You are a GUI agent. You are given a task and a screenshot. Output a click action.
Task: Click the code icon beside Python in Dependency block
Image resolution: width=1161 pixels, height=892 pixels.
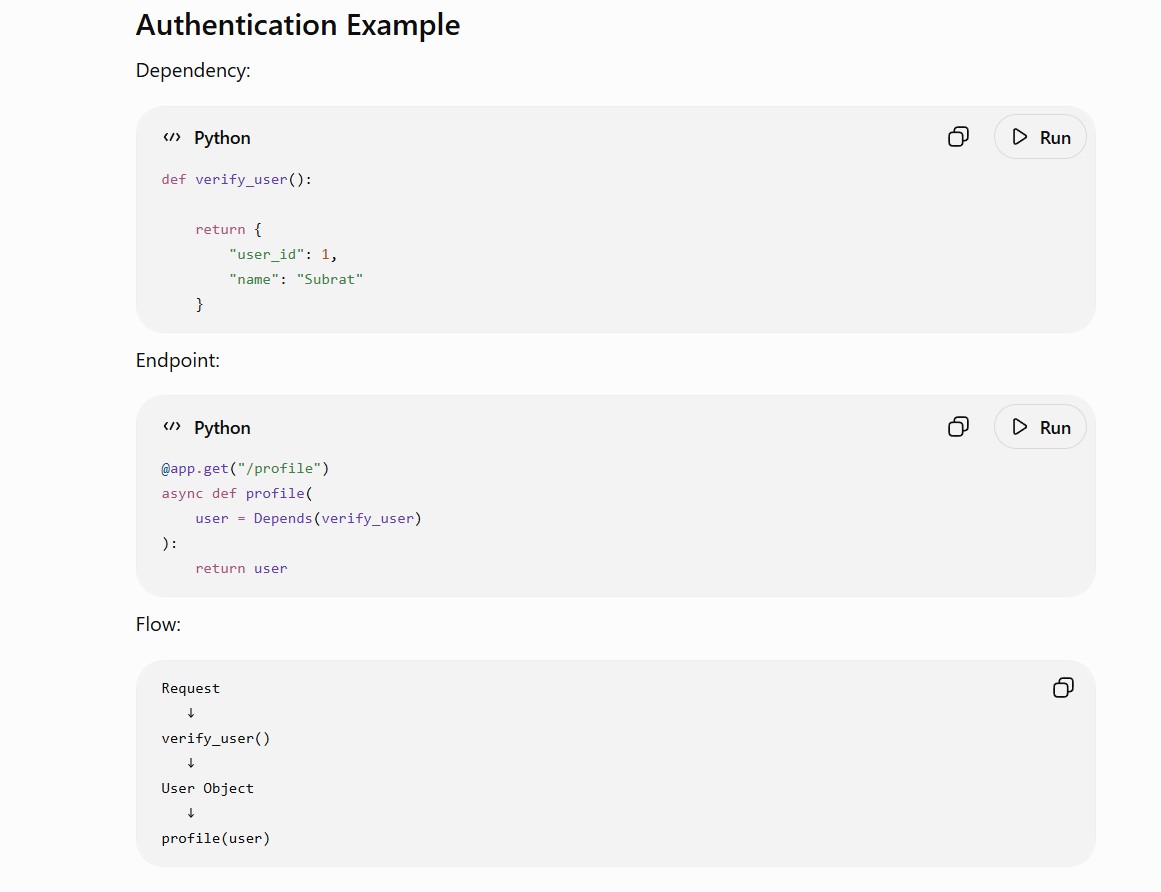click(x=172, y=138)
